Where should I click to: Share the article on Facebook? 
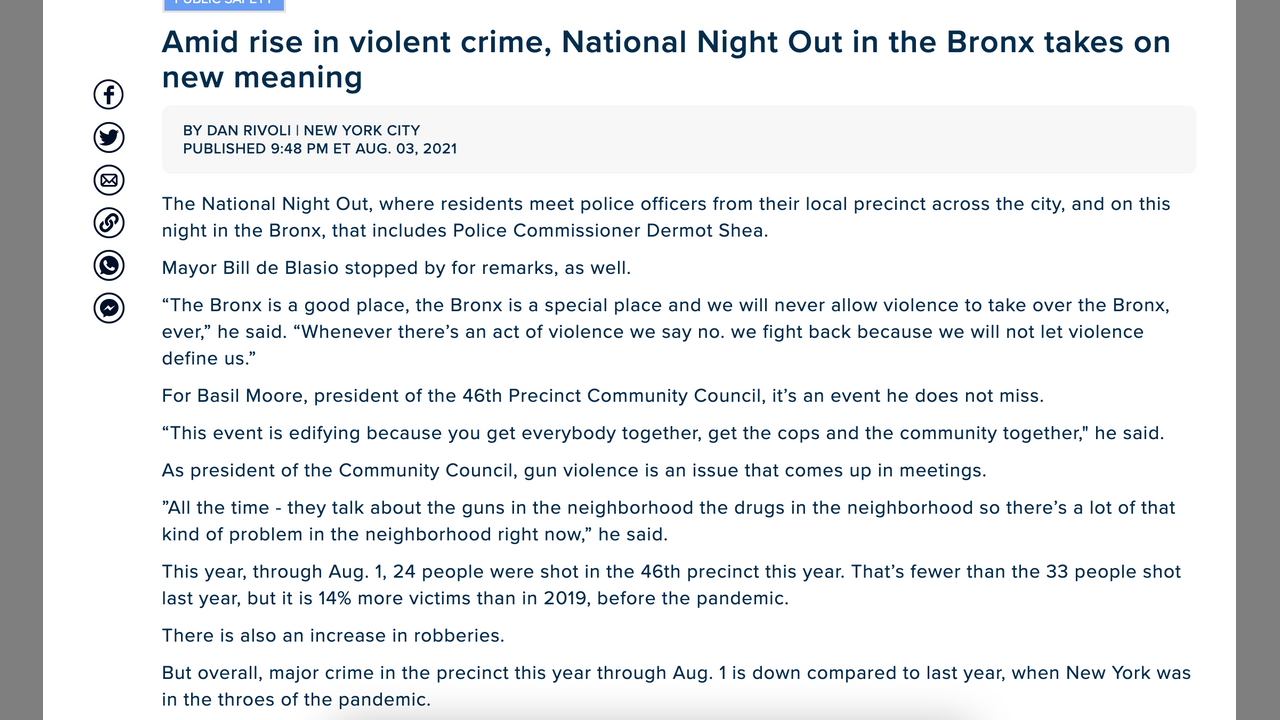[109, 94]
